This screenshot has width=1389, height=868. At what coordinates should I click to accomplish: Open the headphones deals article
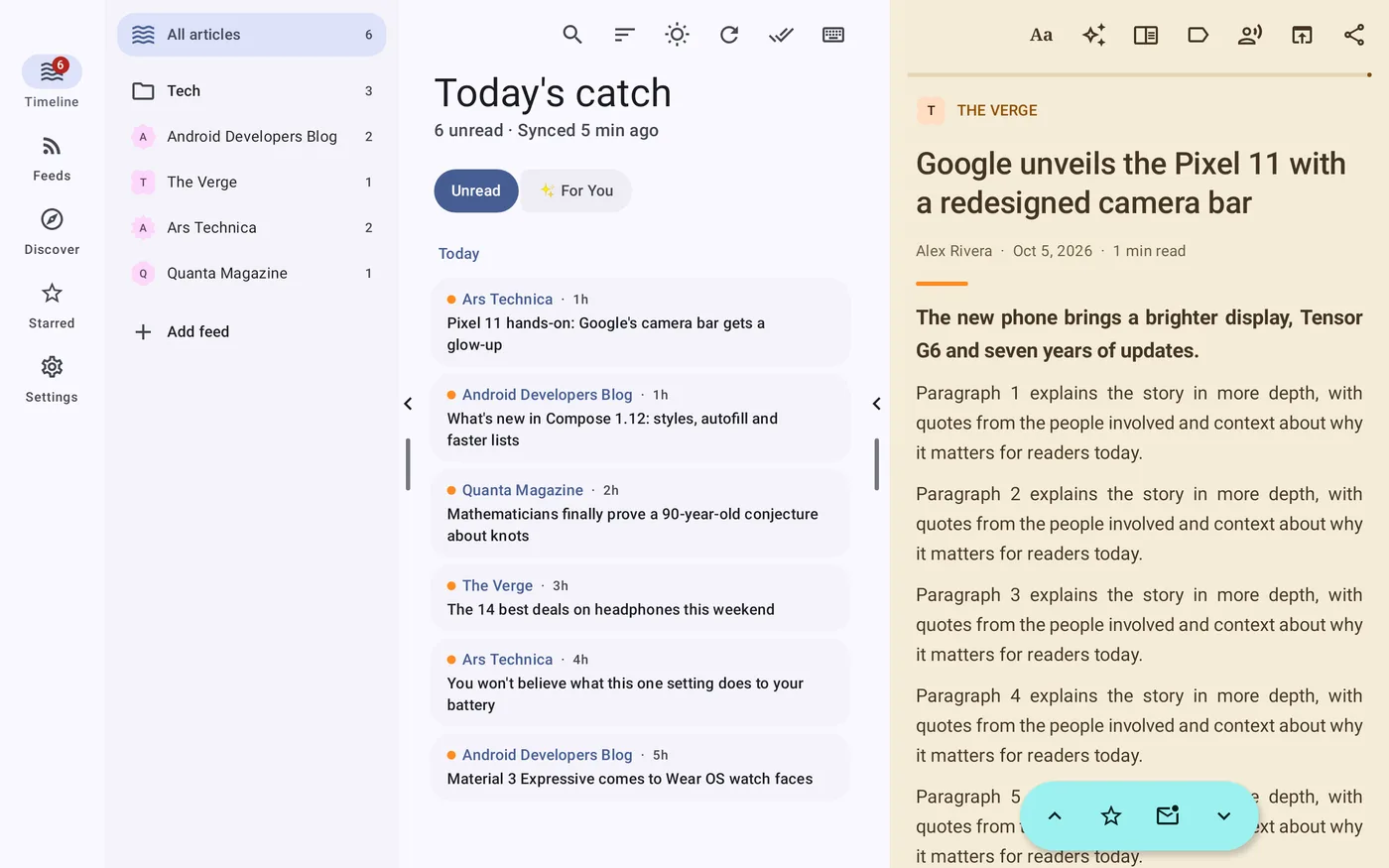pos(641,598)
